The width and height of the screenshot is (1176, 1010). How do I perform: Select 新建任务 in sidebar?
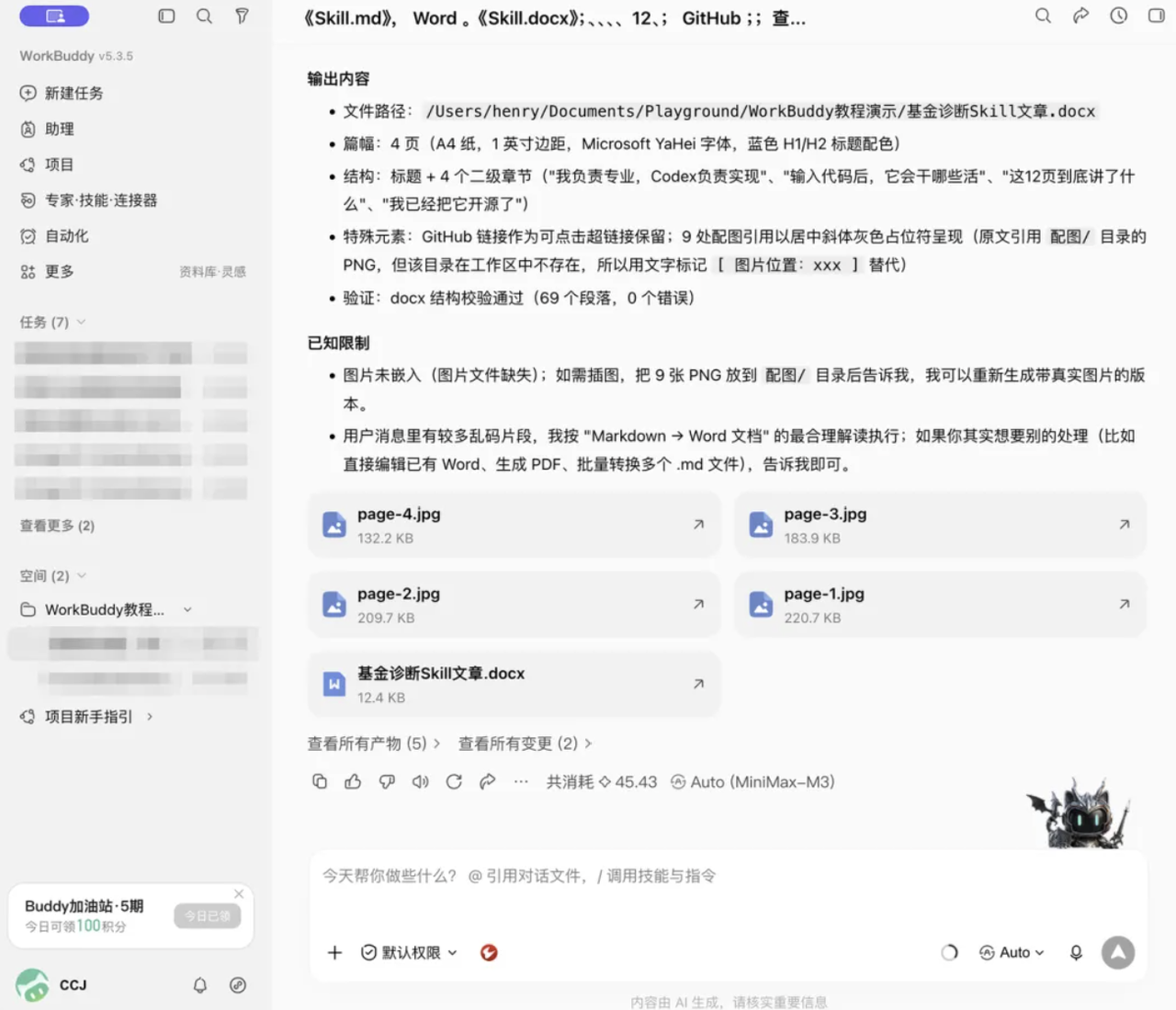tap(62, 93)
